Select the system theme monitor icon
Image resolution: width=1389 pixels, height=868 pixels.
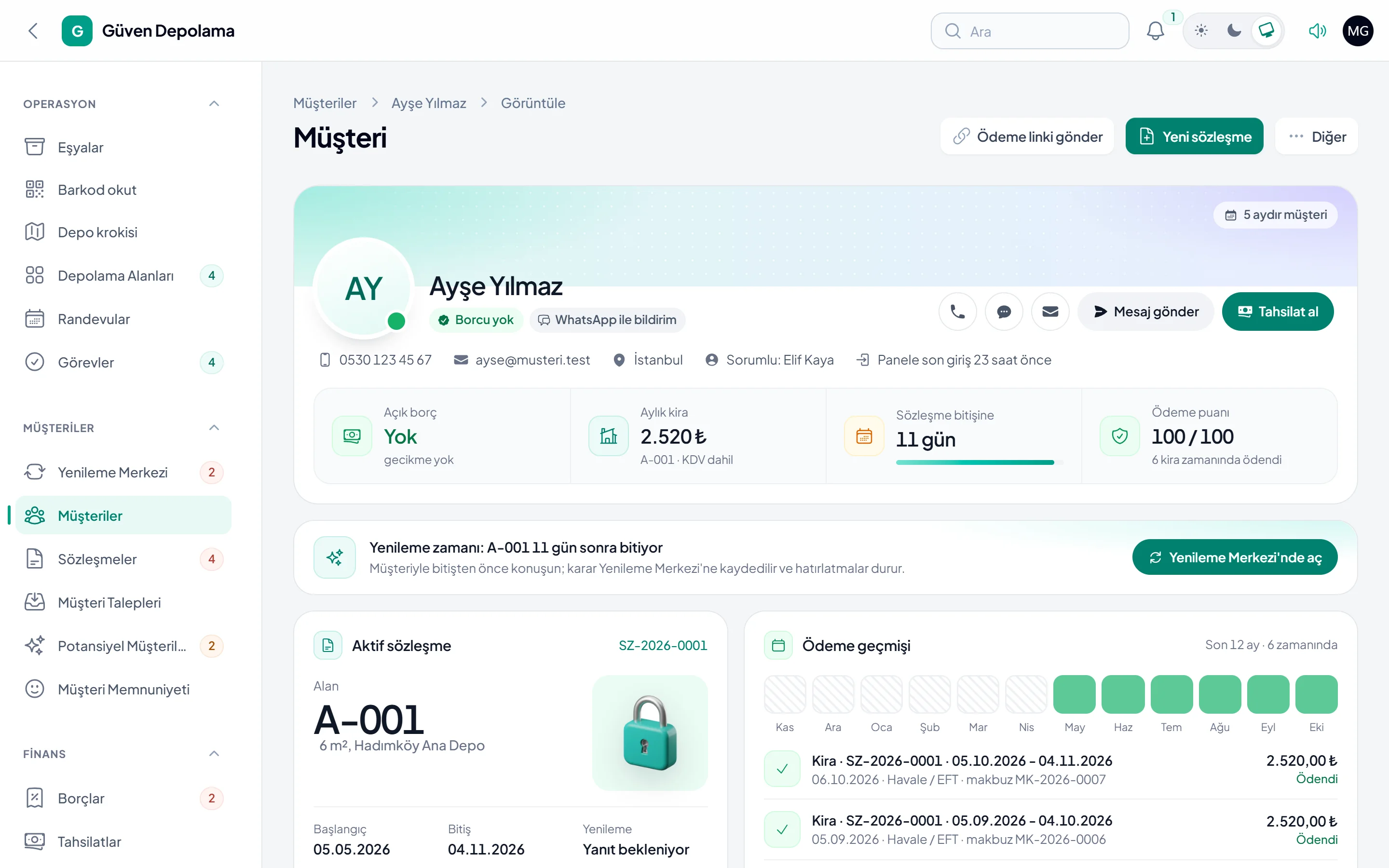tap(1266, 31)
